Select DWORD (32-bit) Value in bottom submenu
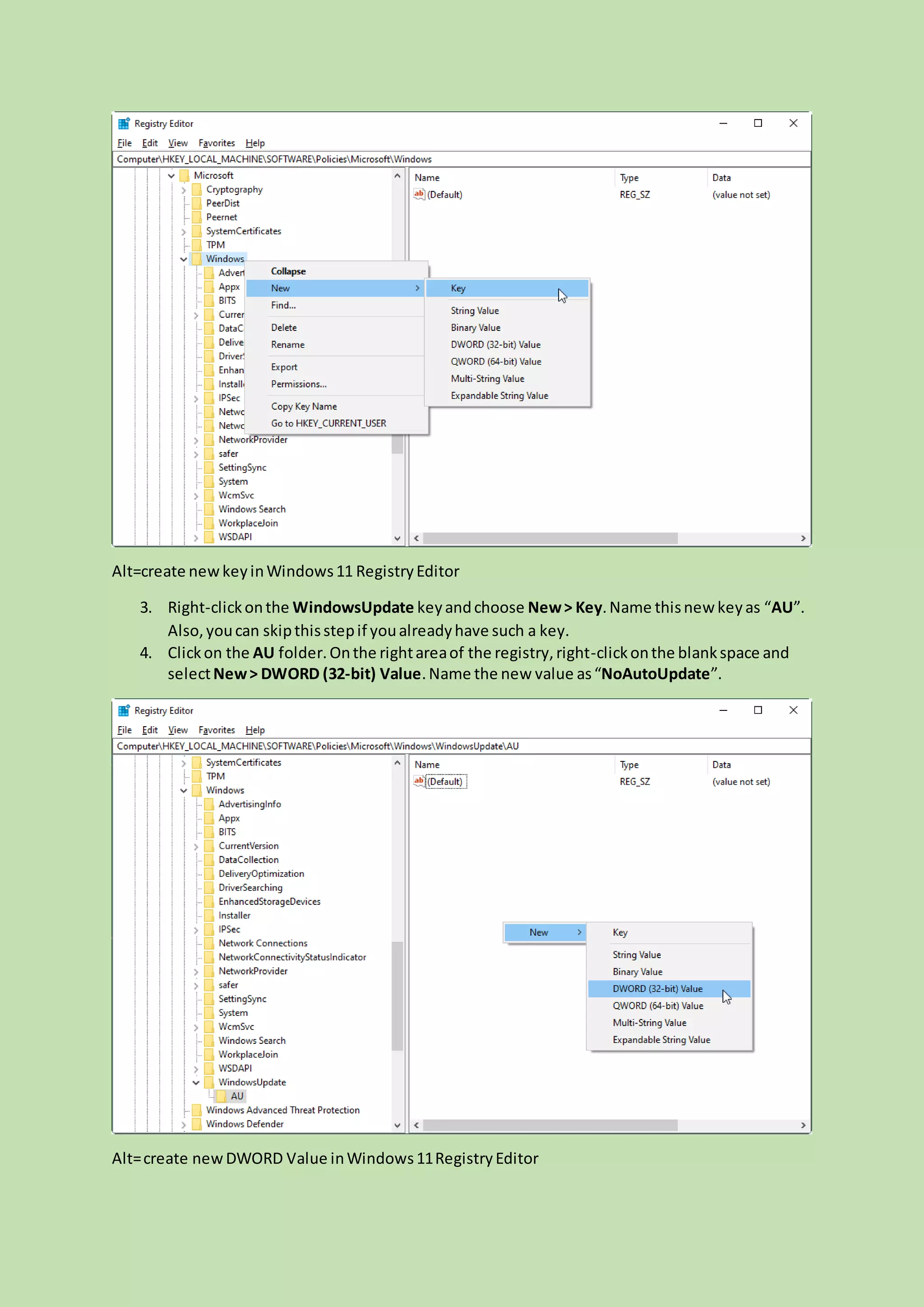The height and width of the screenshot is (1307, 924). (669, 989)
